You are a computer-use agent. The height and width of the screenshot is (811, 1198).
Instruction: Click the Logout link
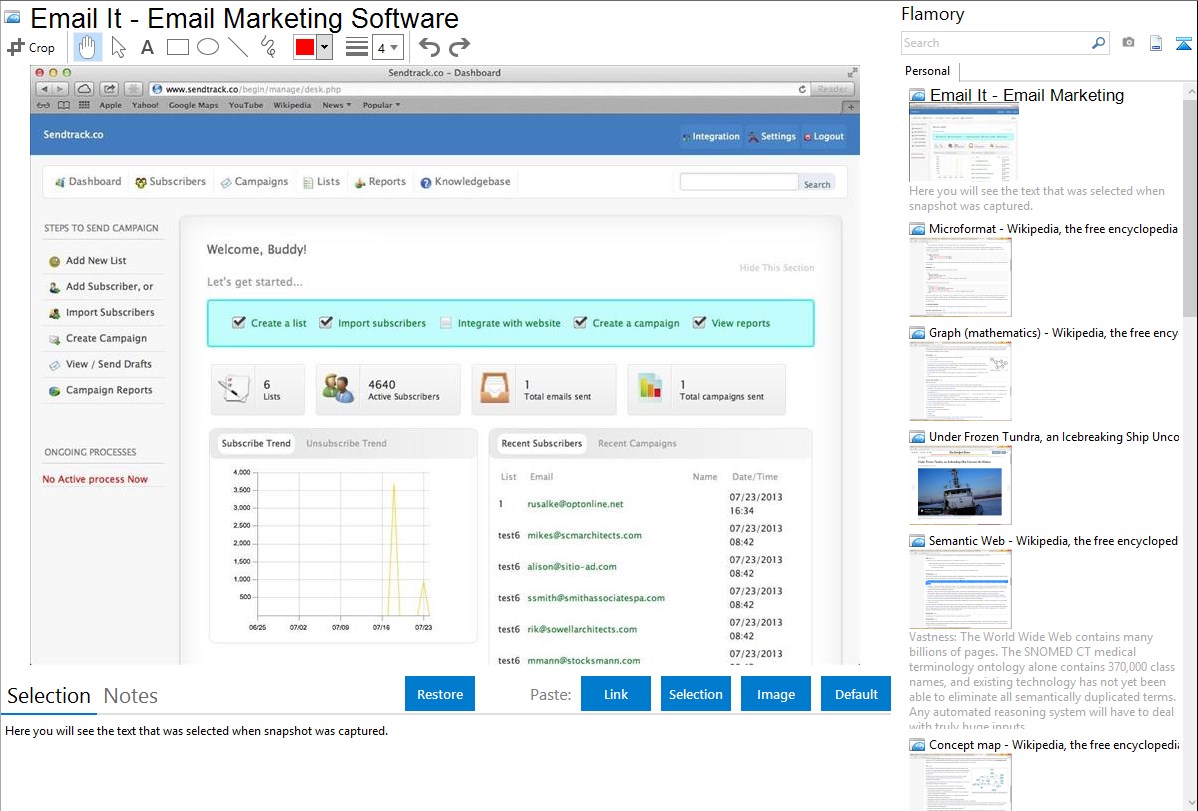pyautogui.click(x=824, y=136)
